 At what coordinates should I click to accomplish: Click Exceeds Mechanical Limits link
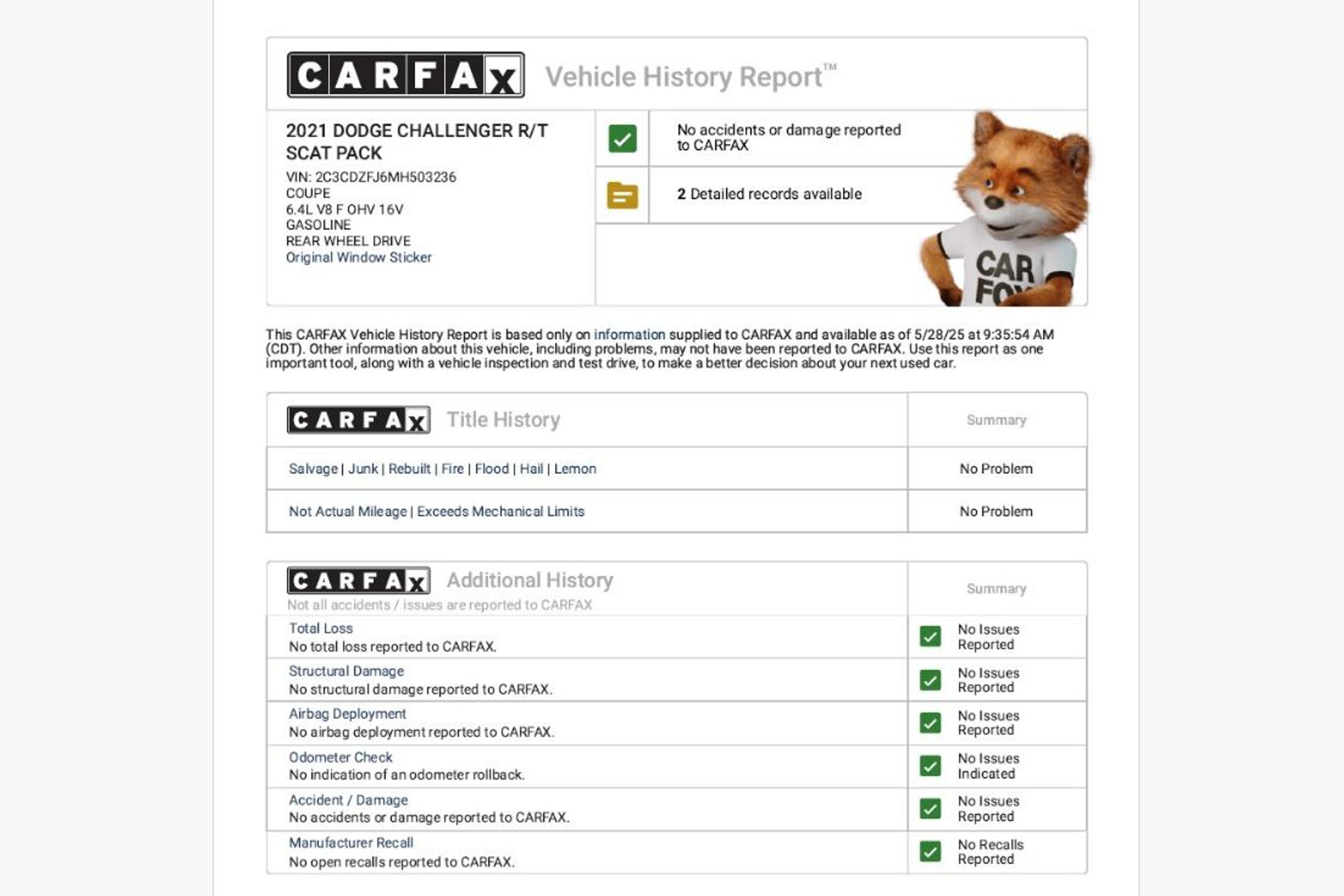[x=500, y=512]
